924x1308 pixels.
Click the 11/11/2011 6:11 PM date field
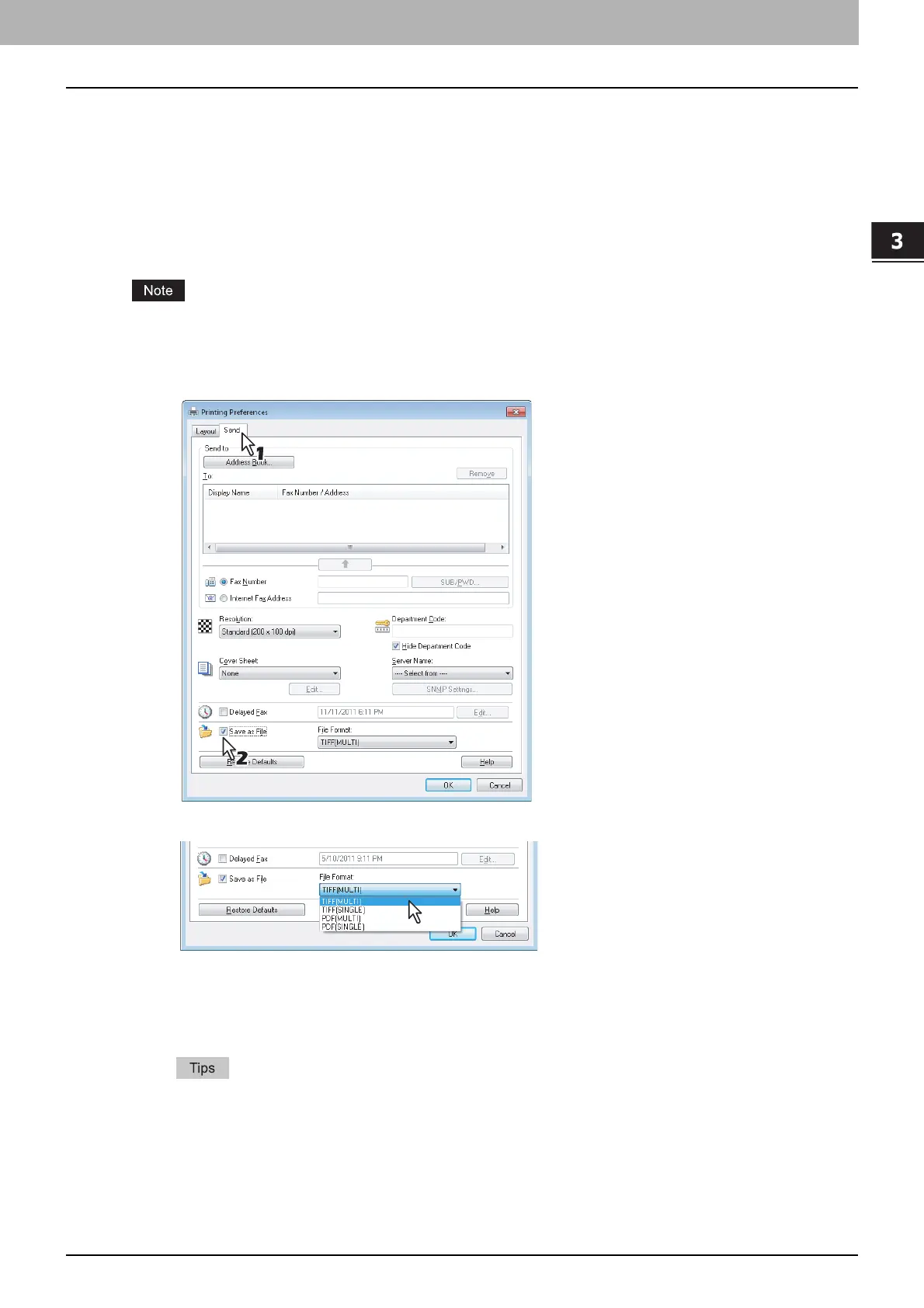pyautogui.click(x=385, y=711)
